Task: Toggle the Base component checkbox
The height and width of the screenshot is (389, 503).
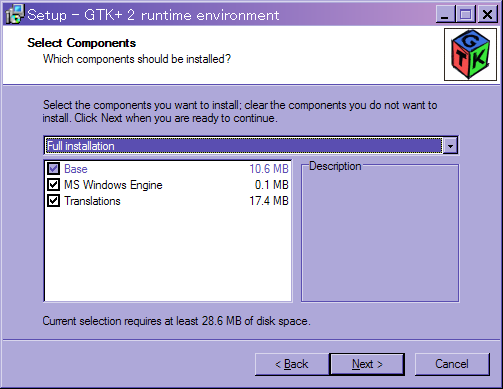Action: pos(53,169)
